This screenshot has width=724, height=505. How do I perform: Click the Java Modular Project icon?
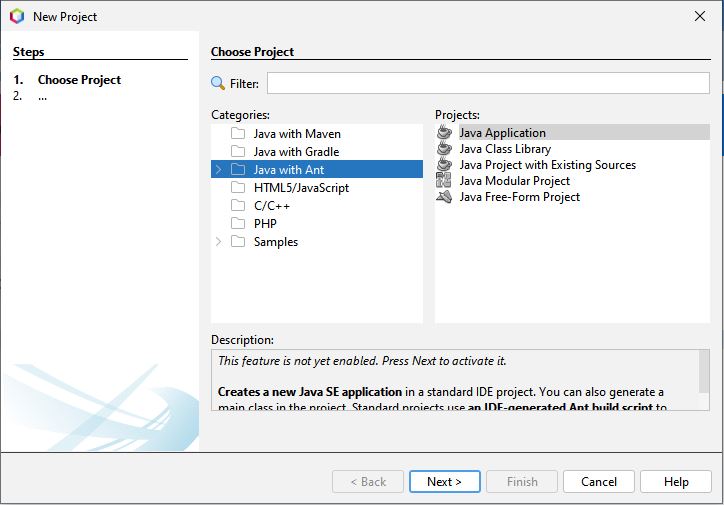click(x=445, y=181)
